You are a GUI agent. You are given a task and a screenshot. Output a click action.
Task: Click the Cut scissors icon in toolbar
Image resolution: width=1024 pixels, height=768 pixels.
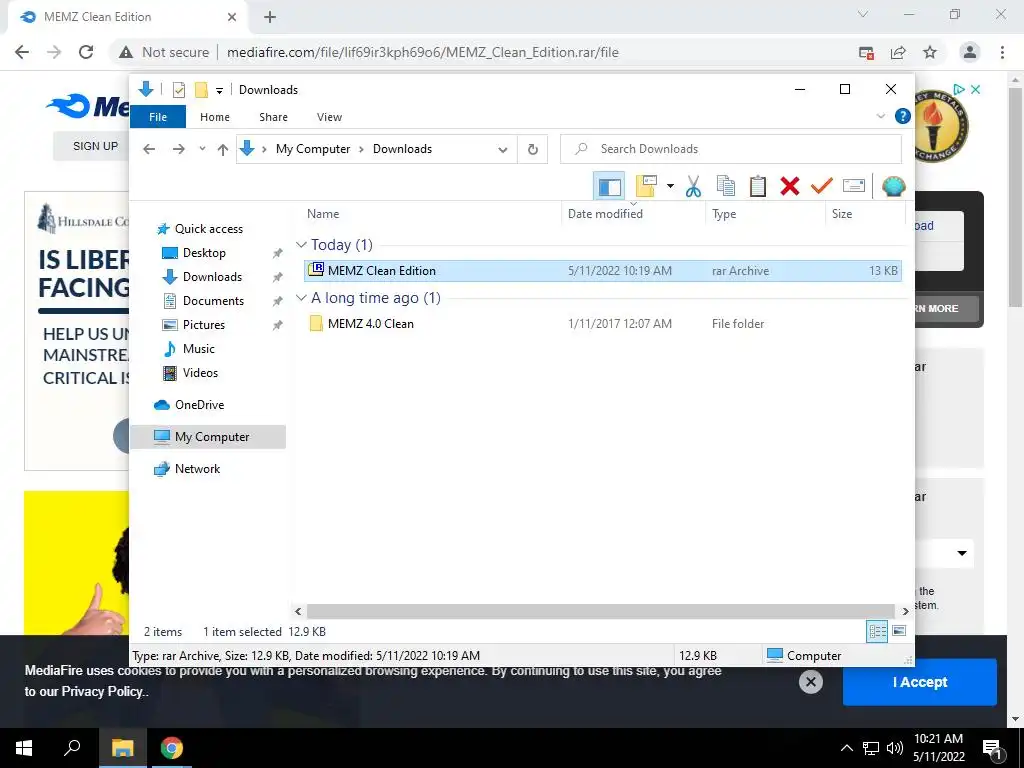[693, 187]
